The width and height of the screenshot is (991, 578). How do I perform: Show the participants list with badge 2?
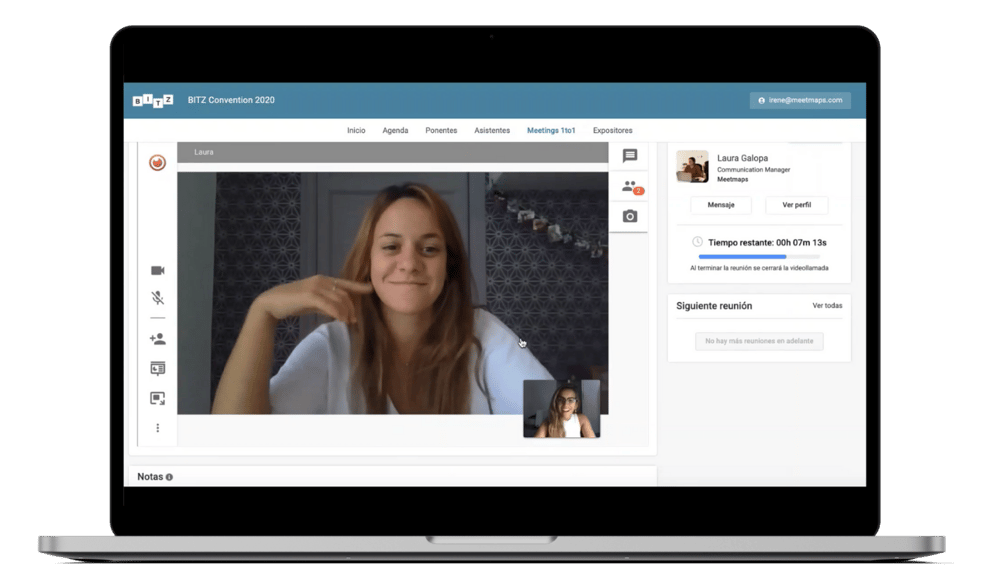[629, 186]
